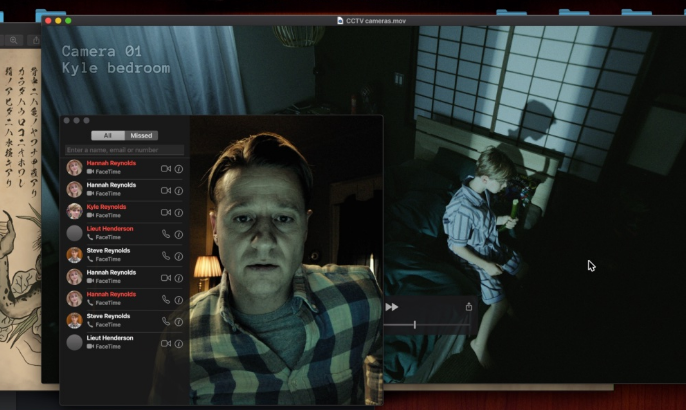Click the CCTV cameras.mov window title text
This screenshot has height=410, width=686.
coord(376,21)
